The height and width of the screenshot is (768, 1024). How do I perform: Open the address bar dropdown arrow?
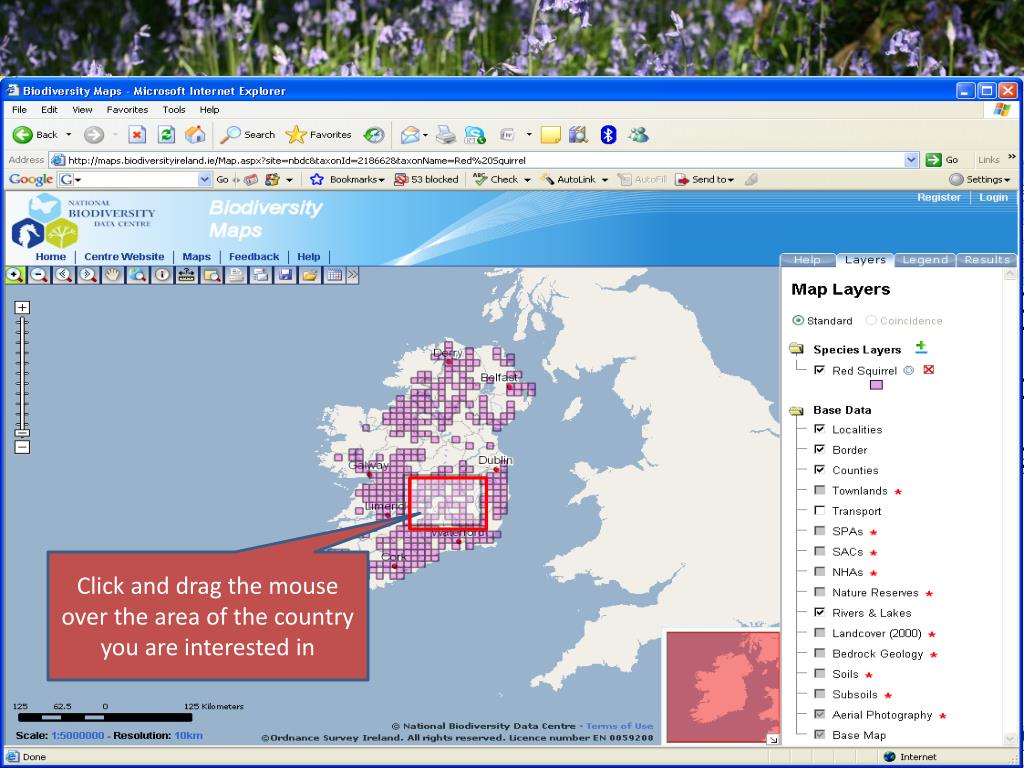point(912,160)
